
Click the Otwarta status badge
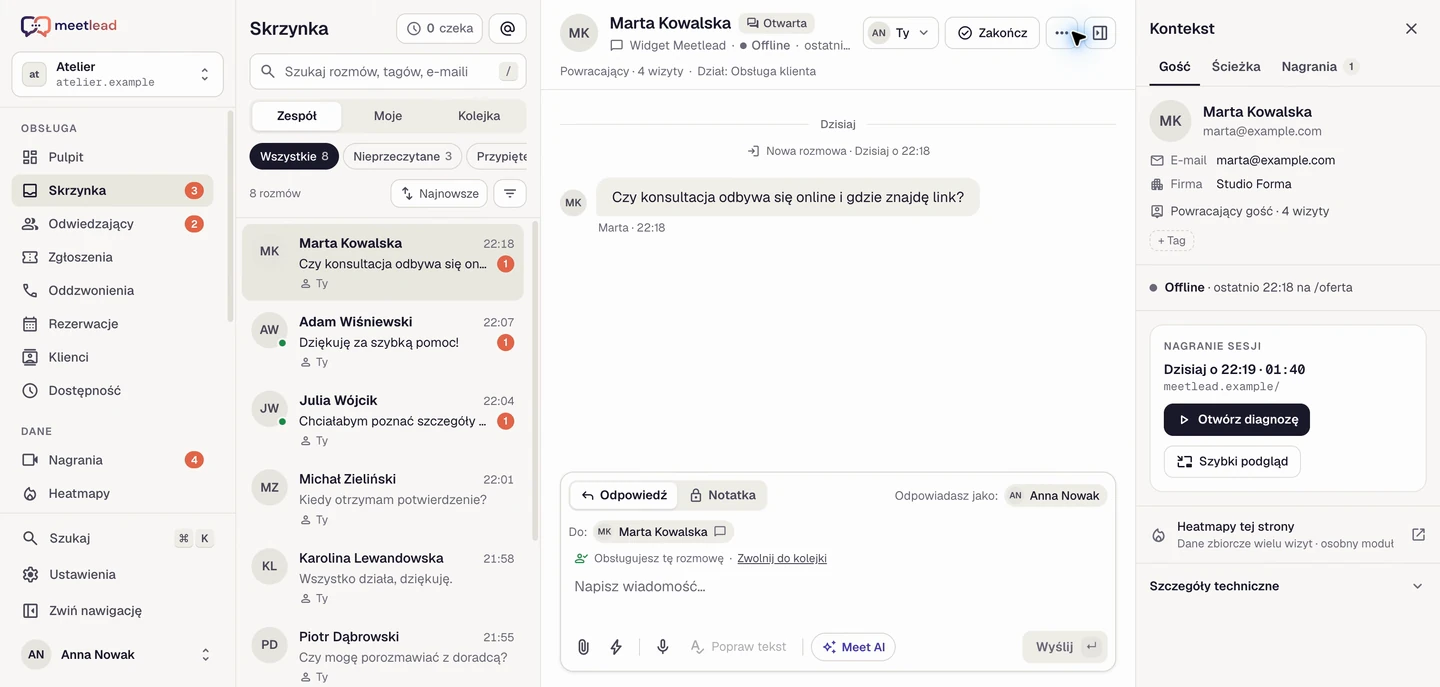point(777,23)
